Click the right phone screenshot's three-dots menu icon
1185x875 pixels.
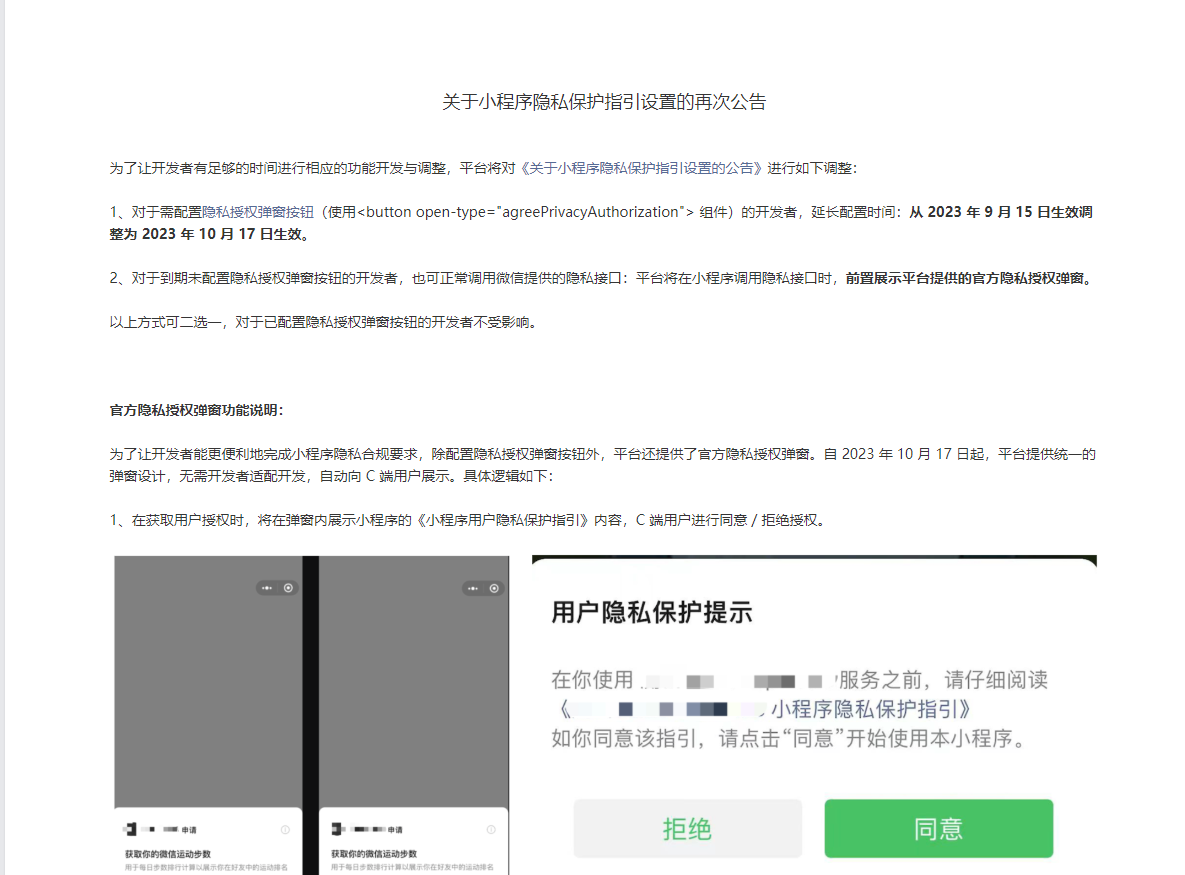(x=472, y=589)
